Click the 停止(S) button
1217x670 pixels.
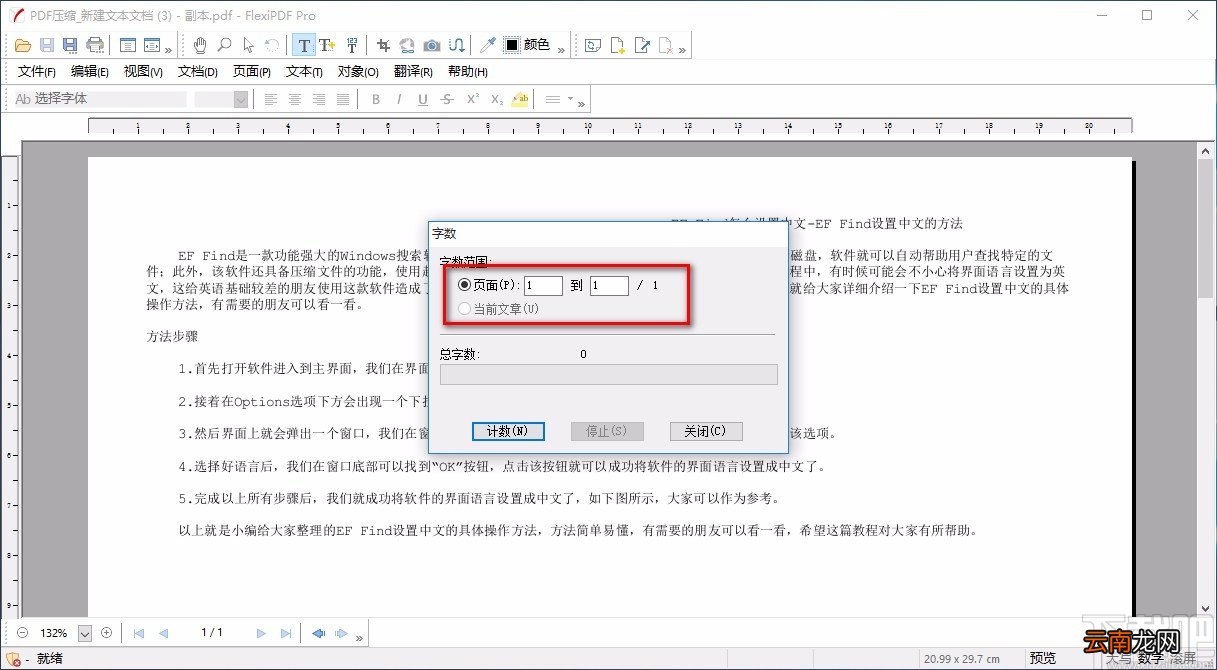[x=607, y=431]
